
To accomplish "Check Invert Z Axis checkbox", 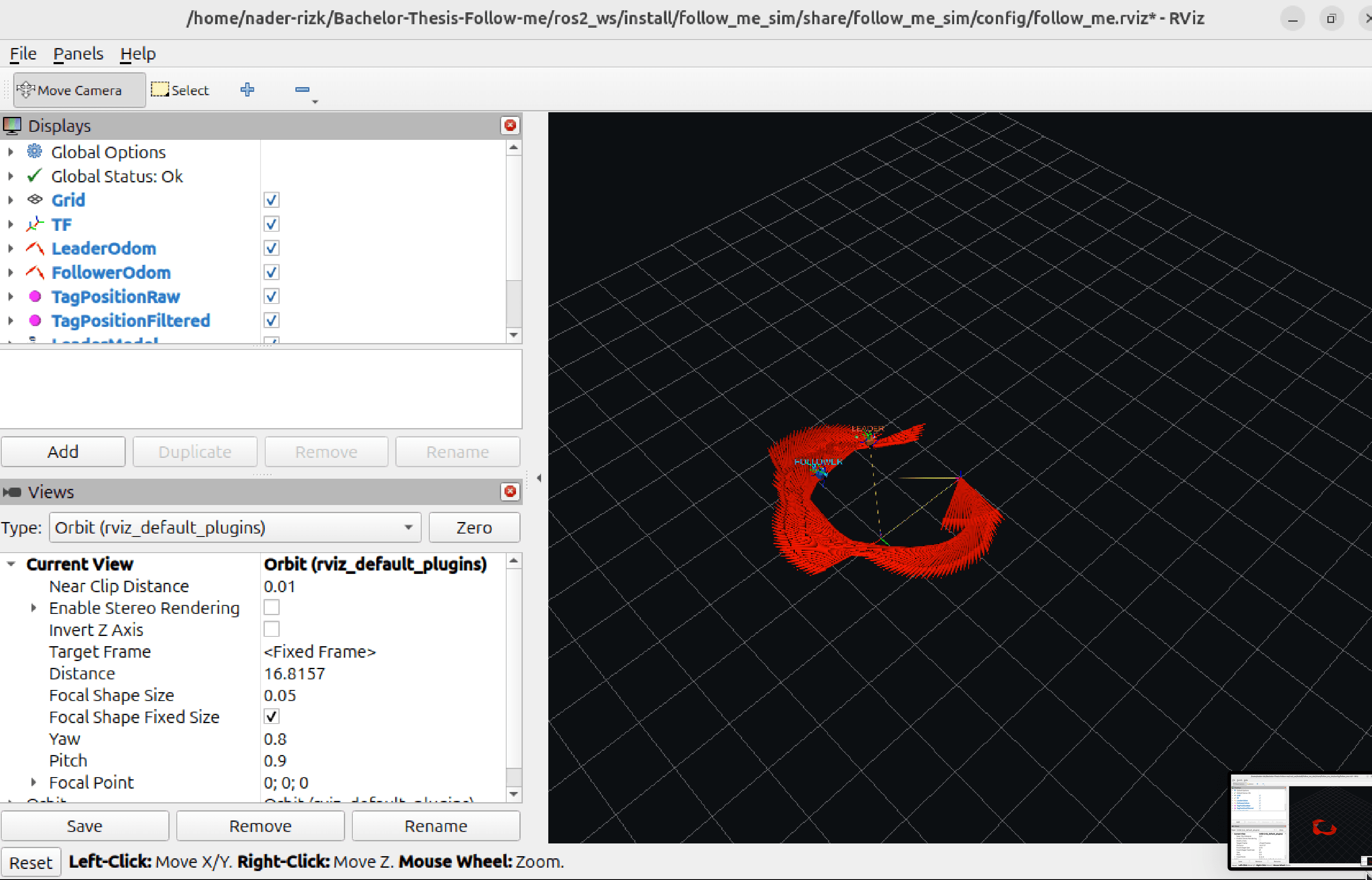I will (271, 629).
